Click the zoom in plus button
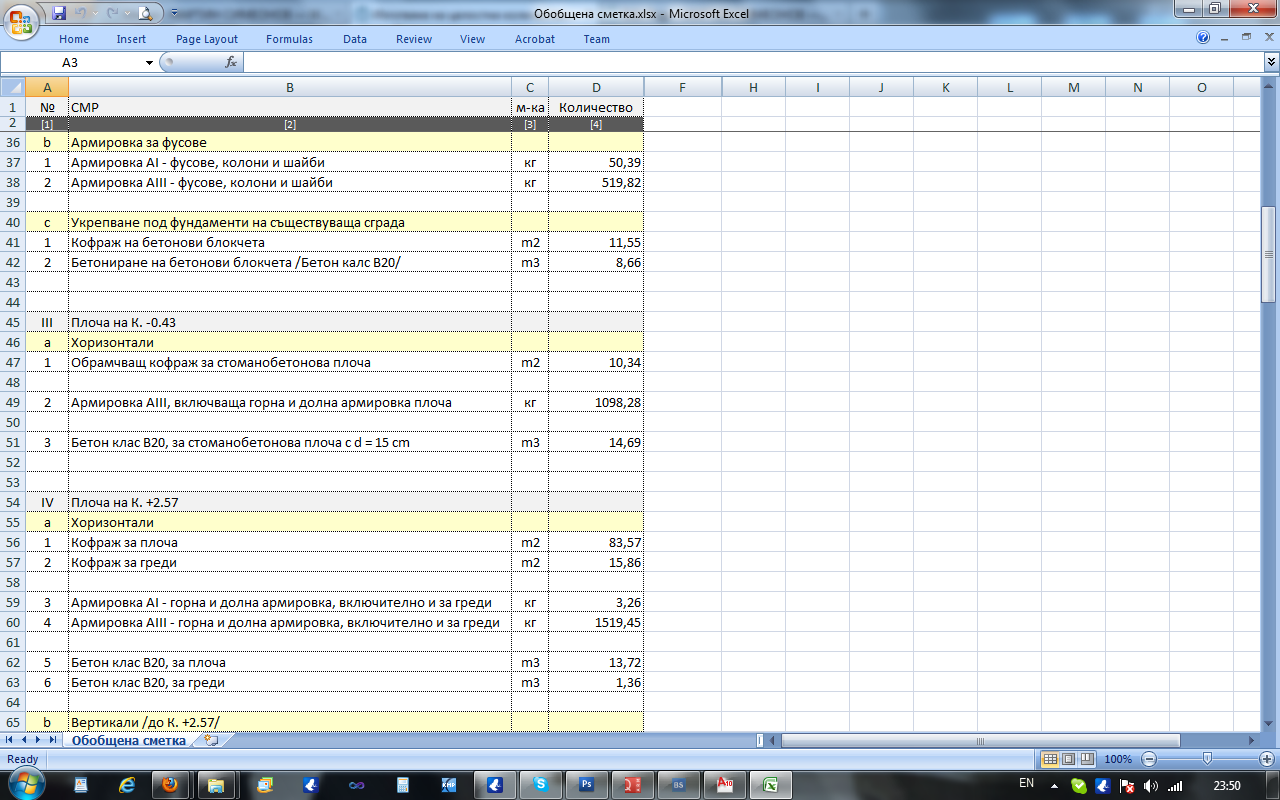This screenshot has width=1280, height=800. 1267,759
